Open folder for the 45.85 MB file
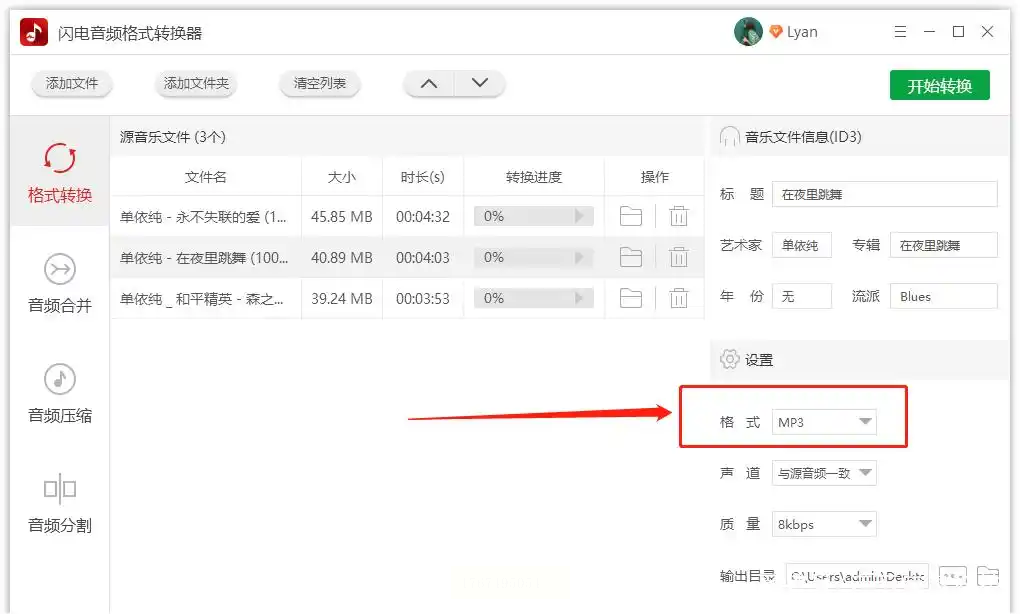 [630, 216]
